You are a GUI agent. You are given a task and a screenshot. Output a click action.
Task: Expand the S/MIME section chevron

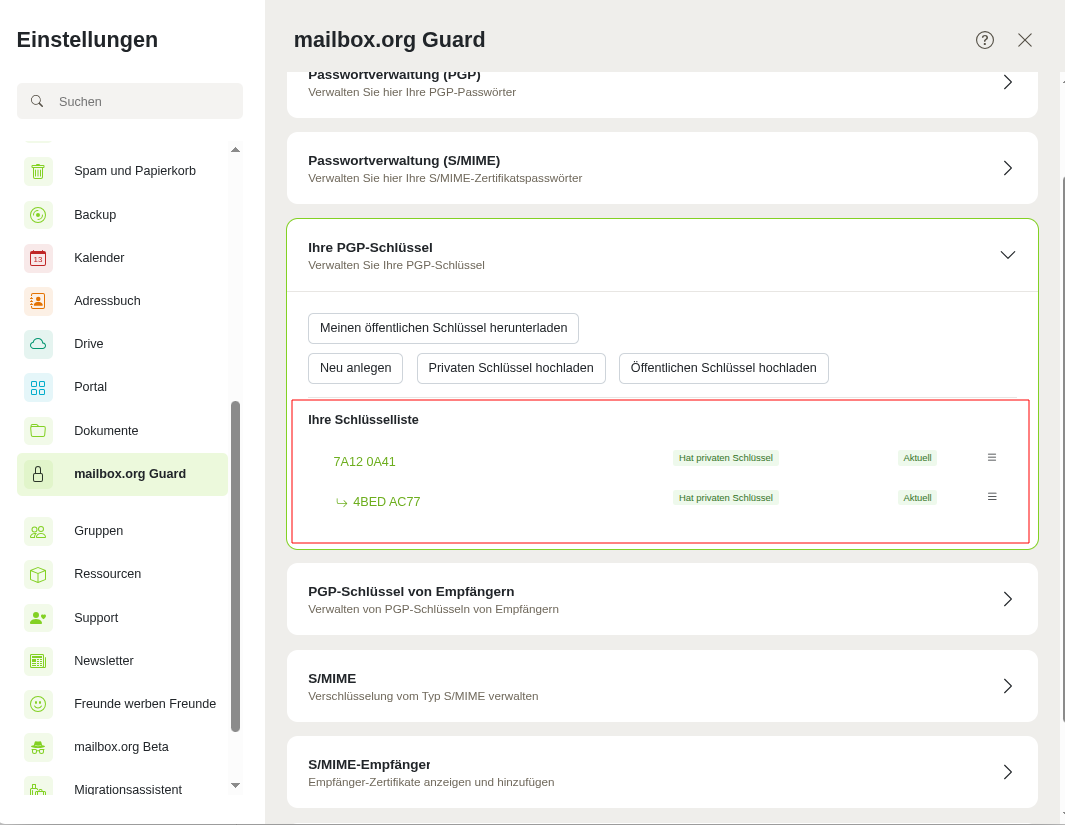click(1008, 686)
